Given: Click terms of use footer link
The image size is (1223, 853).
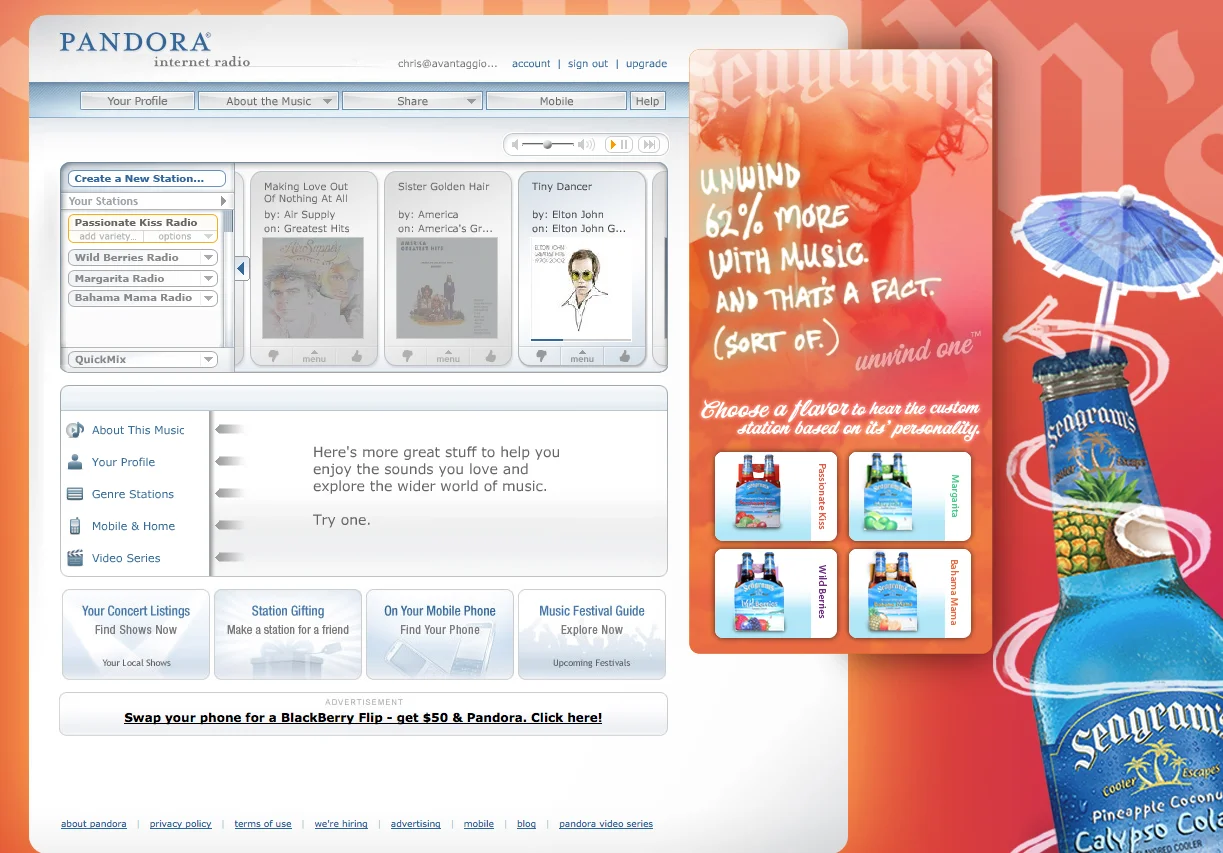Looking at the screenshot, I should point(263,824).
